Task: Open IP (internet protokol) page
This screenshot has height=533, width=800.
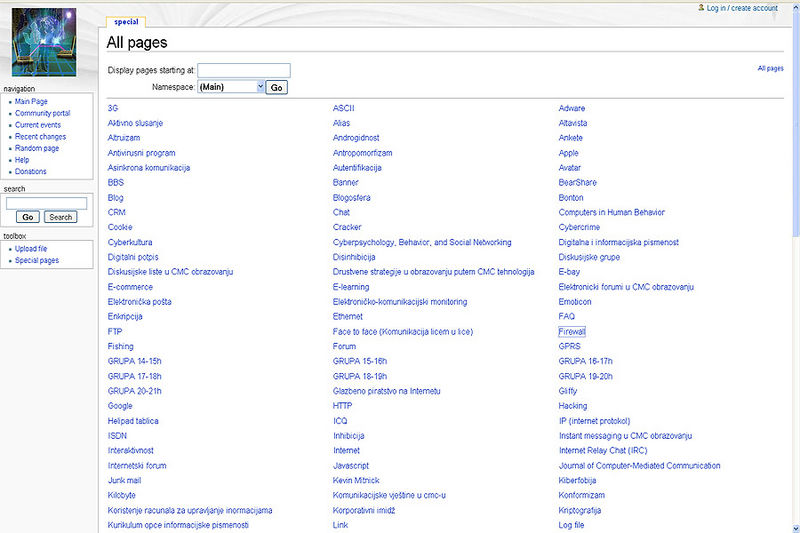Action: pyautogui.click(x=594, y=421)
